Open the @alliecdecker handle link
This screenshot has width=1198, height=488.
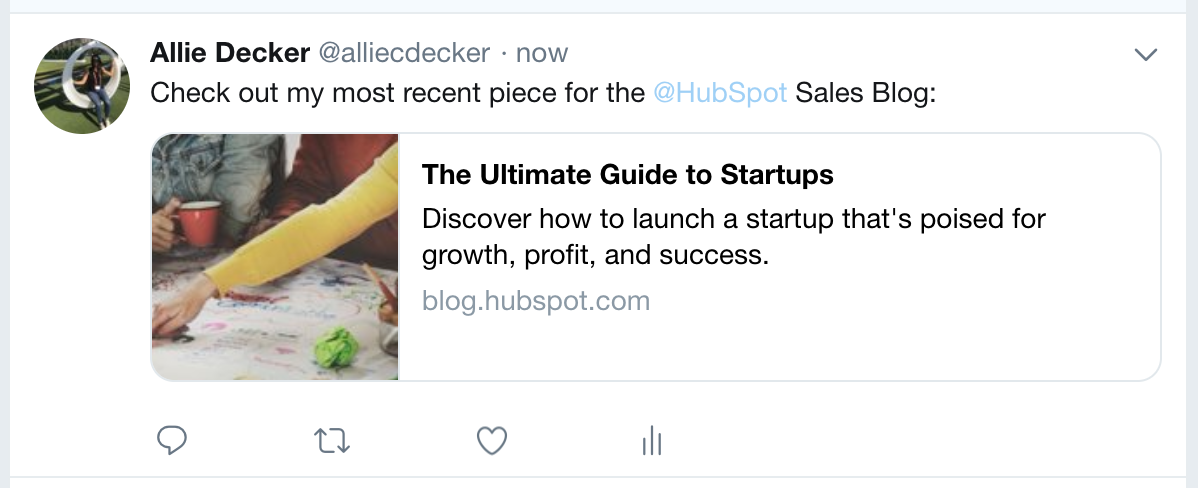pyautogui.click(x=404, y=52)
